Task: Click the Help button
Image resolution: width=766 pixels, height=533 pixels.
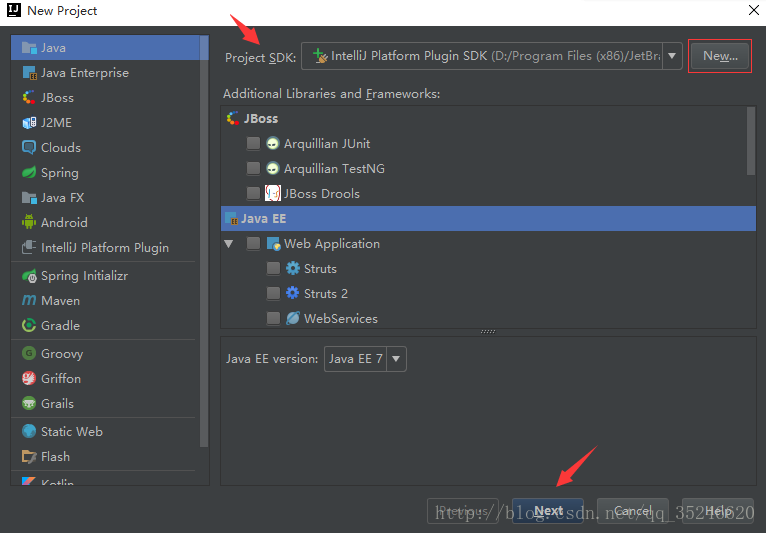Action: click(717, 511)
